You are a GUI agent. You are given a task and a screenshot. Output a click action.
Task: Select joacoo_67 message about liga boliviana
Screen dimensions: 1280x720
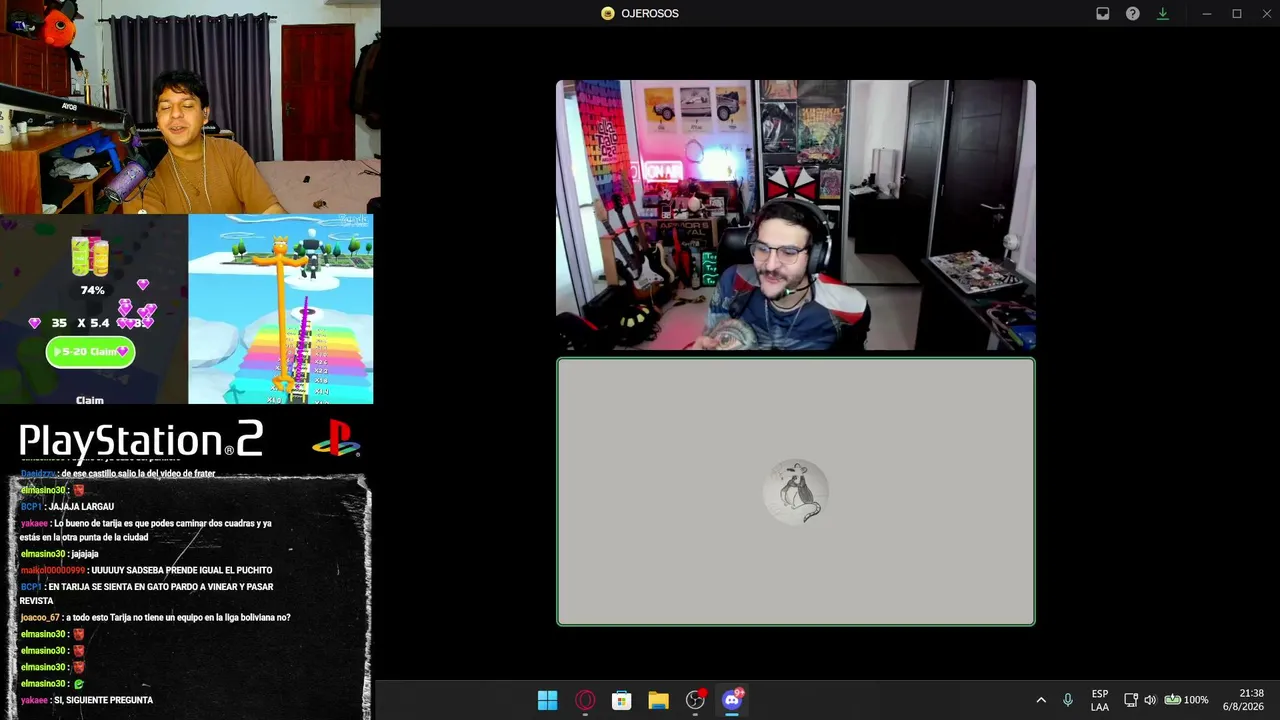pyautogui.click(x=155, y=618)
